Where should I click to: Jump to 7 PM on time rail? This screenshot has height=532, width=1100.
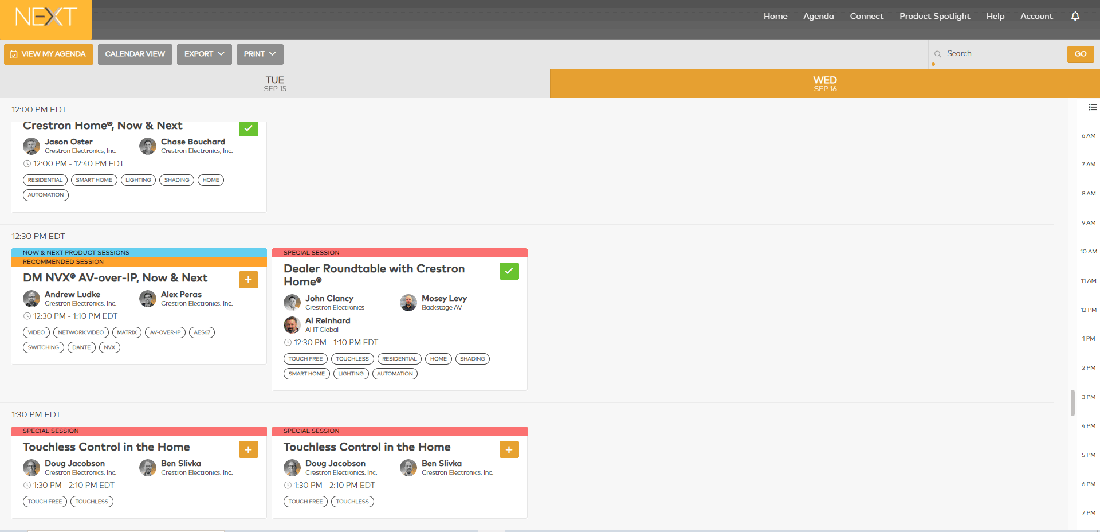[x=1089, y=514]
